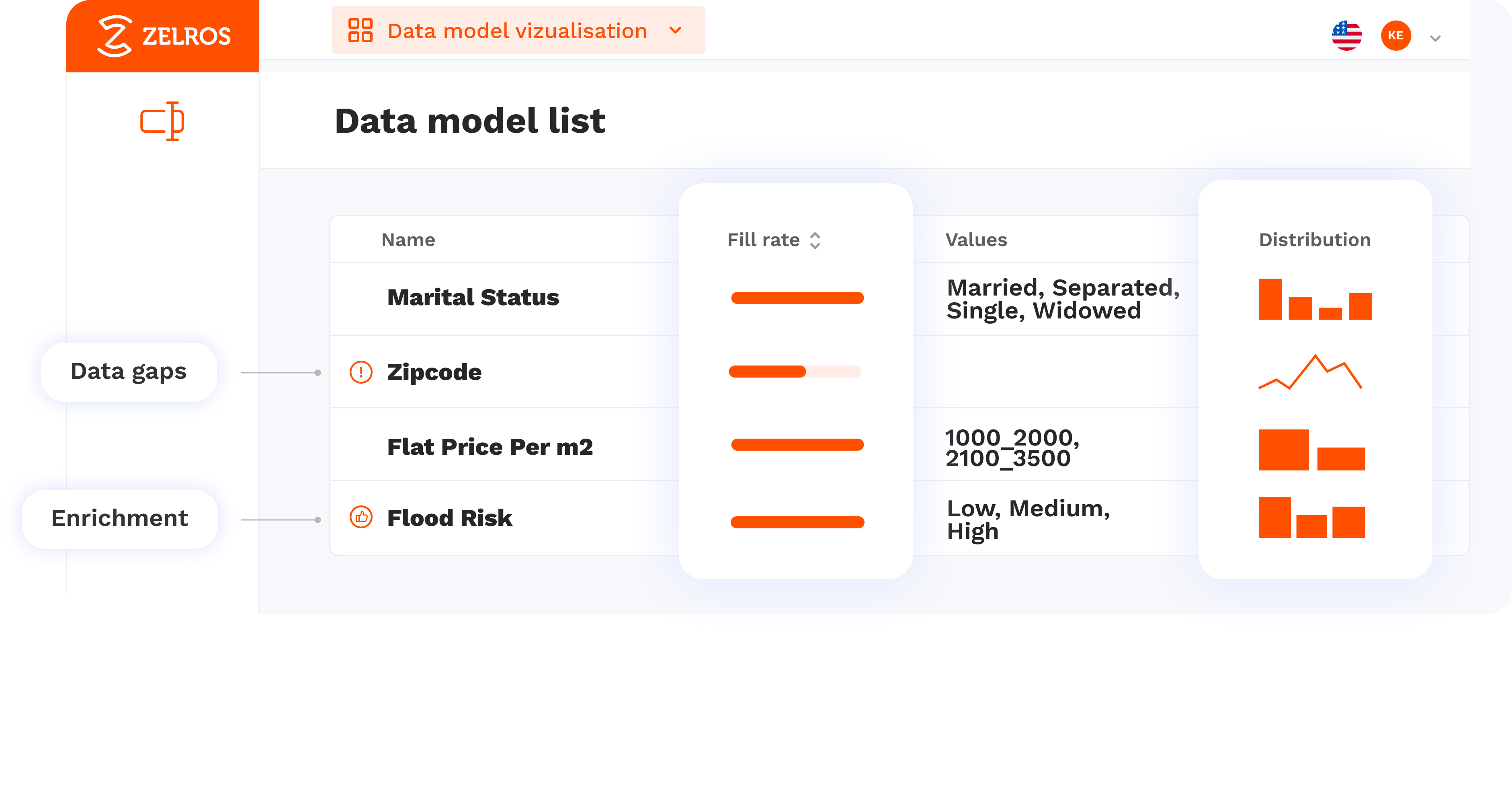Screen dimensions: 1512x807
Task: Click the Marital Status distribution chart
Action: coord(1315,300)
